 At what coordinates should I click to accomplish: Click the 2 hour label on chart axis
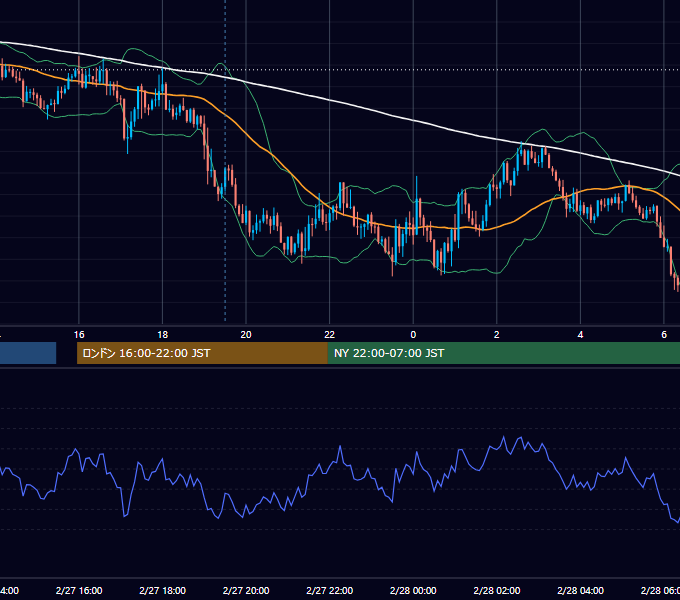497,335
